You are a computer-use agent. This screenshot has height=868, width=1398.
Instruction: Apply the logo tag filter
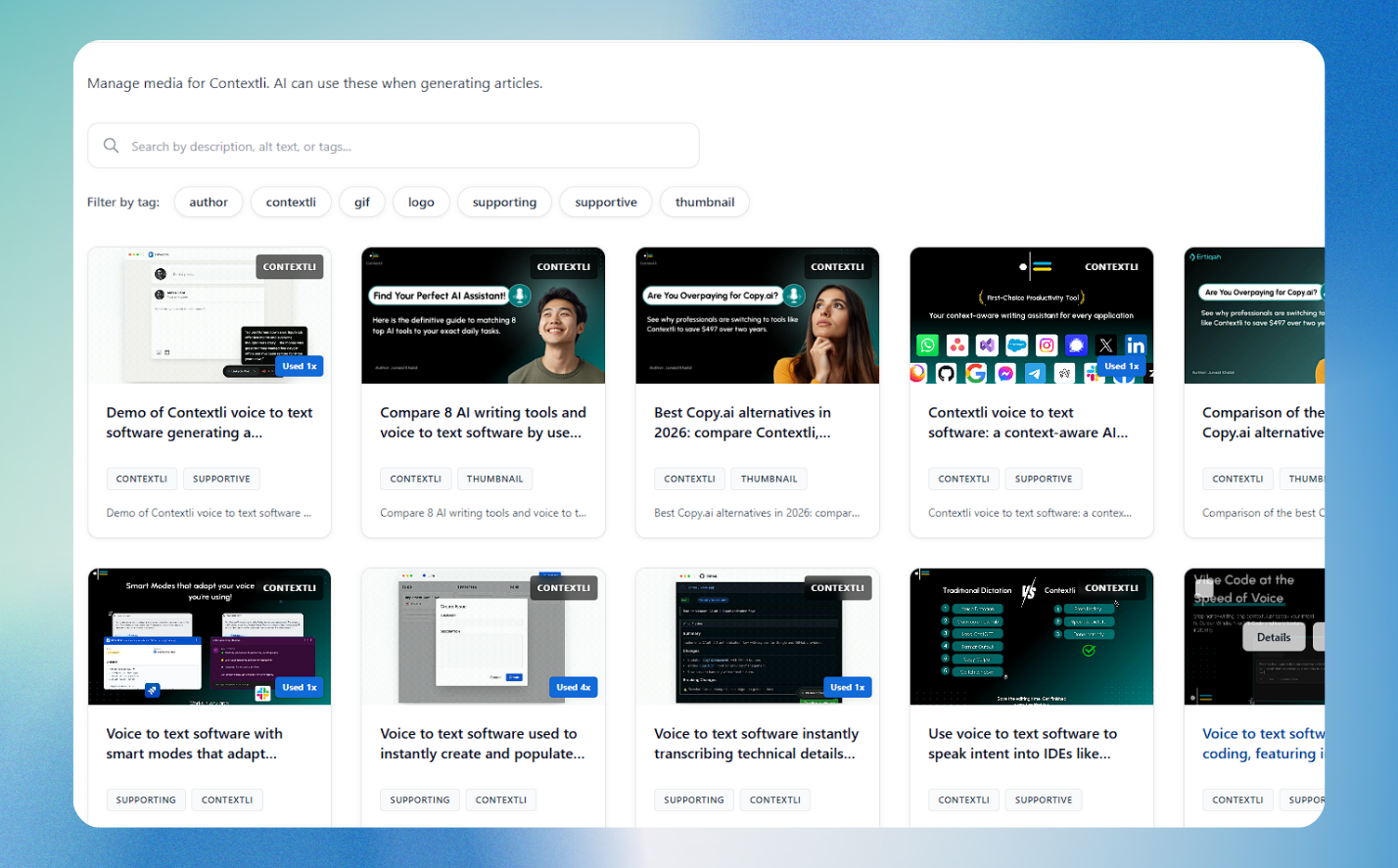(x=421, y=203)
